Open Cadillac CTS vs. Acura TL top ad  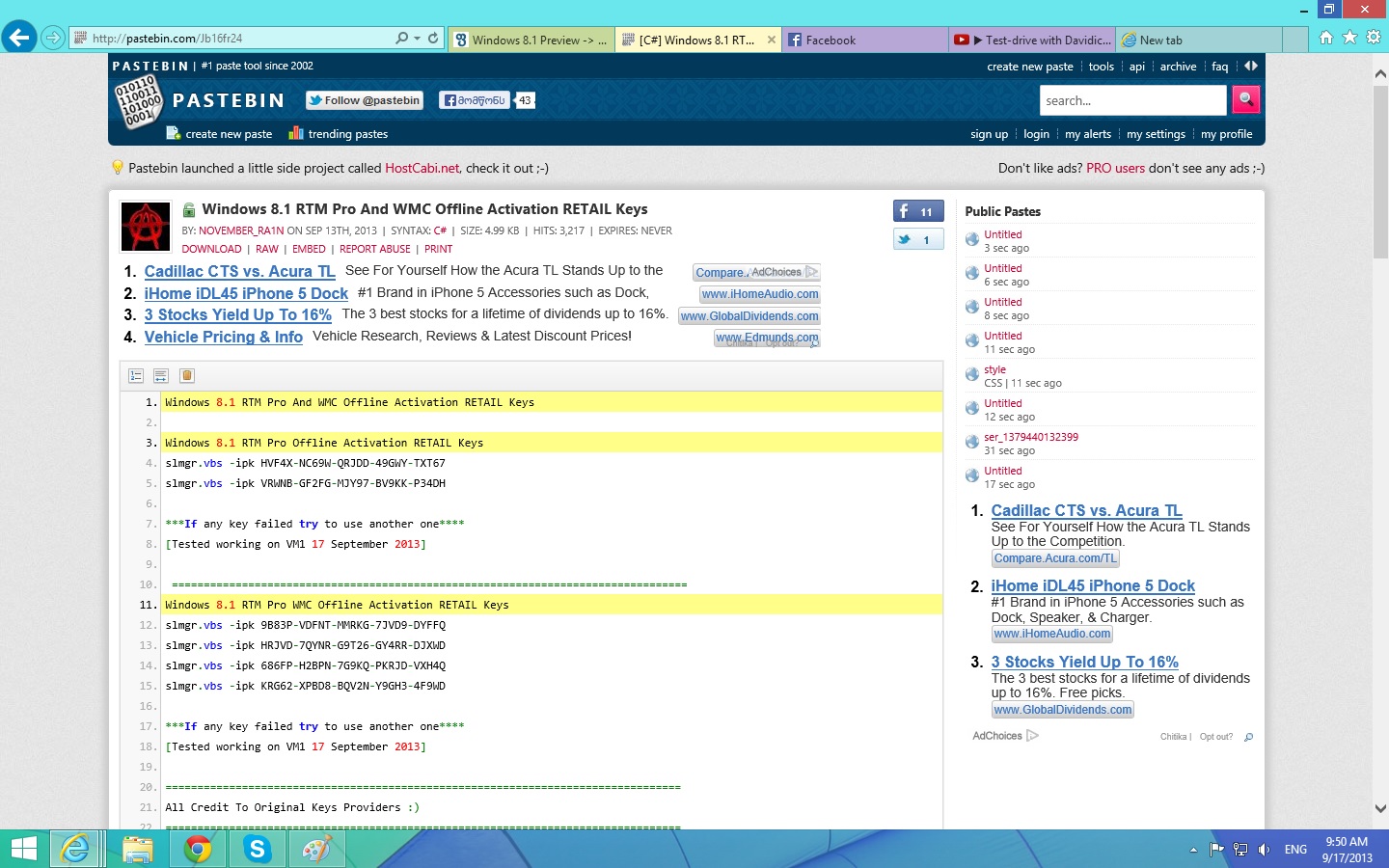239,272
